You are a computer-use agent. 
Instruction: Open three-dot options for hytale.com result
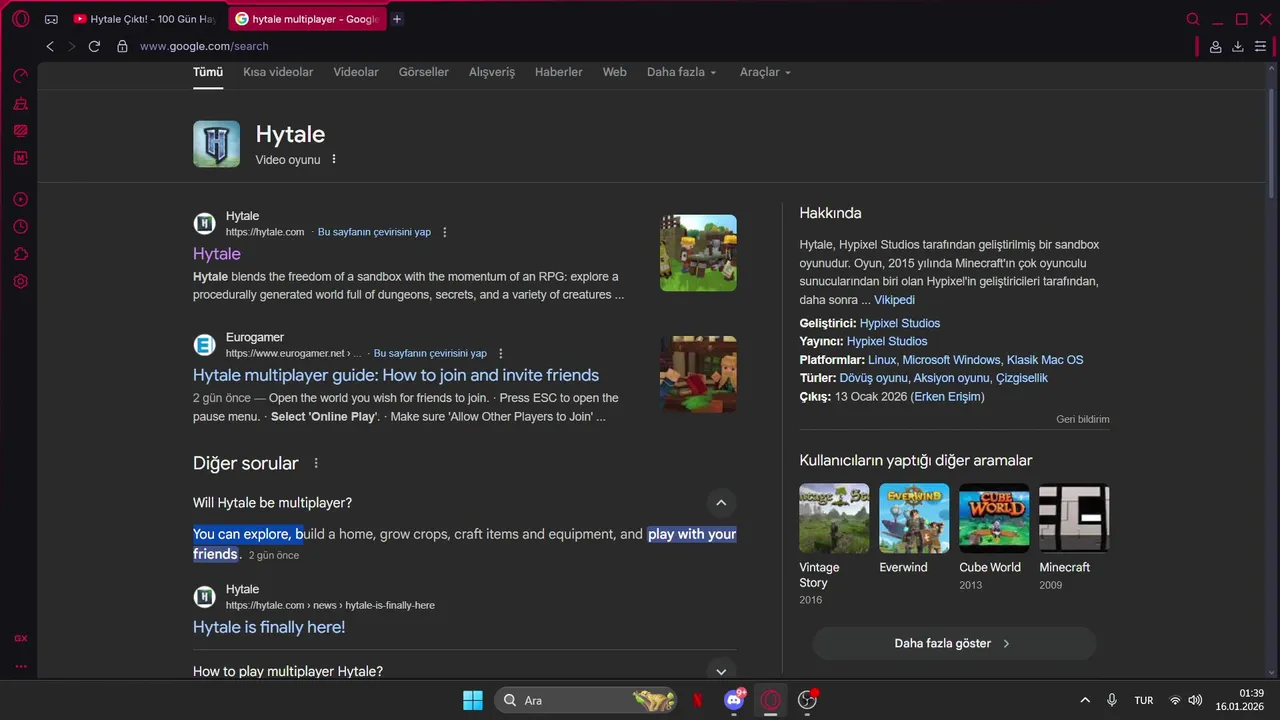[445, 232]
